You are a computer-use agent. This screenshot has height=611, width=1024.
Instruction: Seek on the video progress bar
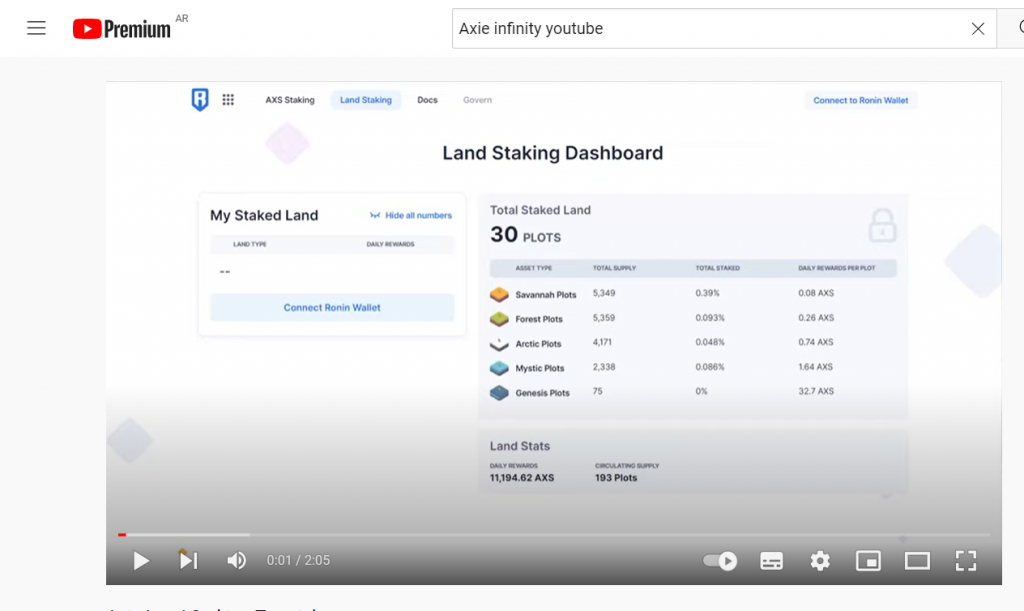point(554,535)
